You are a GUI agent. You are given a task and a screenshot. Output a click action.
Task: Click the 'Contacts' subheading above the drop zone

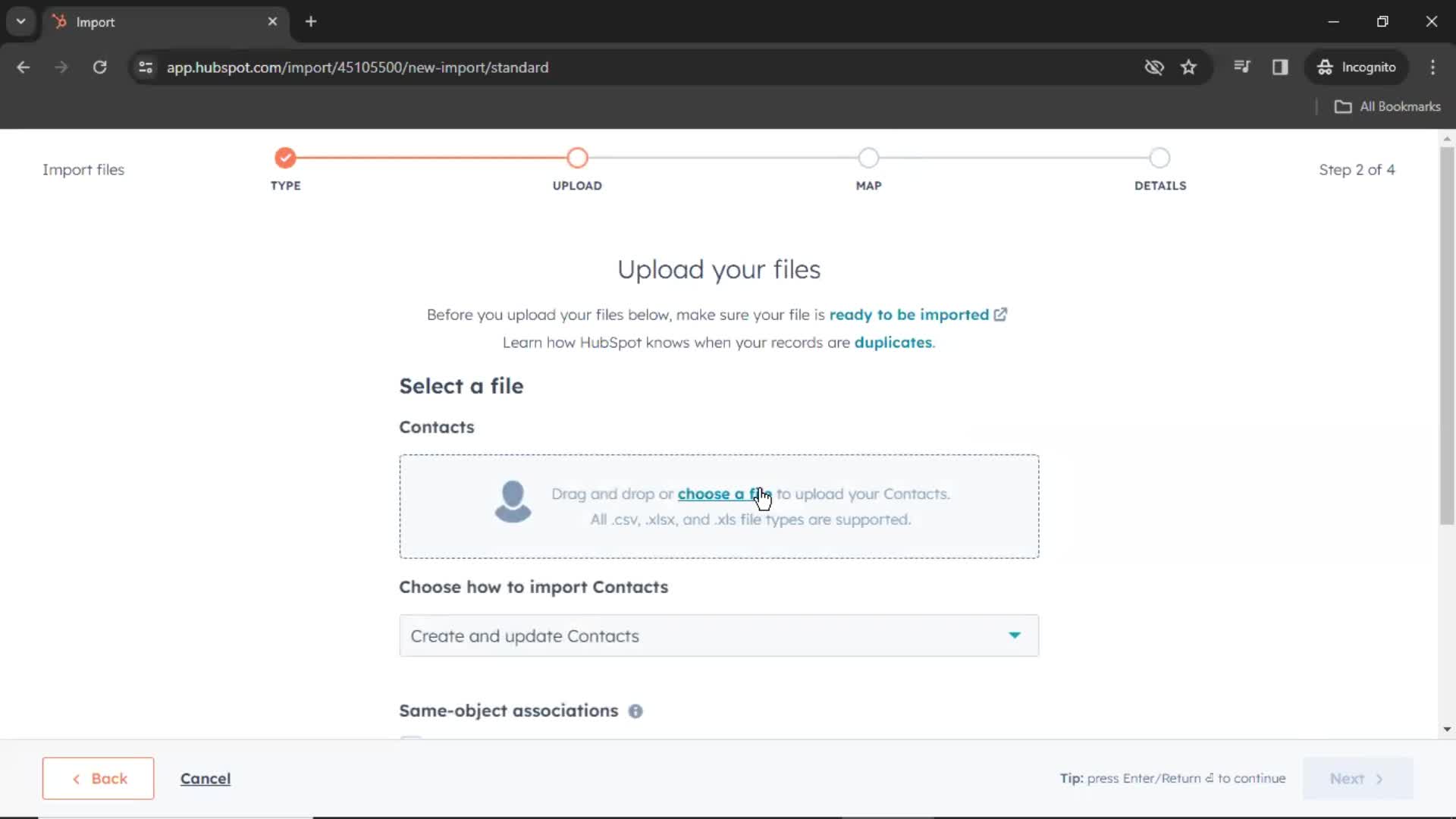click(437, 427)
